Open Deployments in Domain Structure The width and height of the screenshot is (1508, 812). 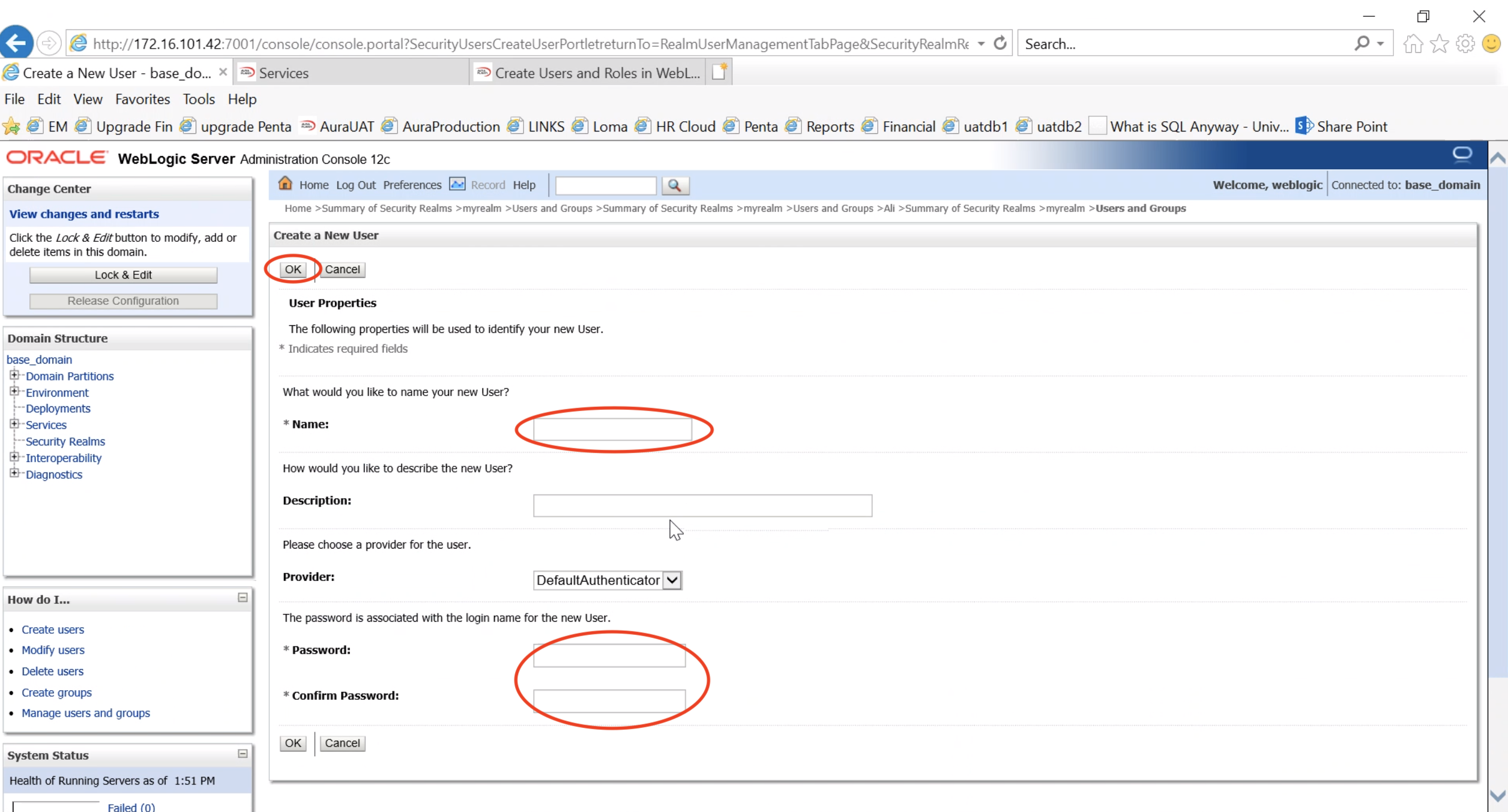coord(58,408)
